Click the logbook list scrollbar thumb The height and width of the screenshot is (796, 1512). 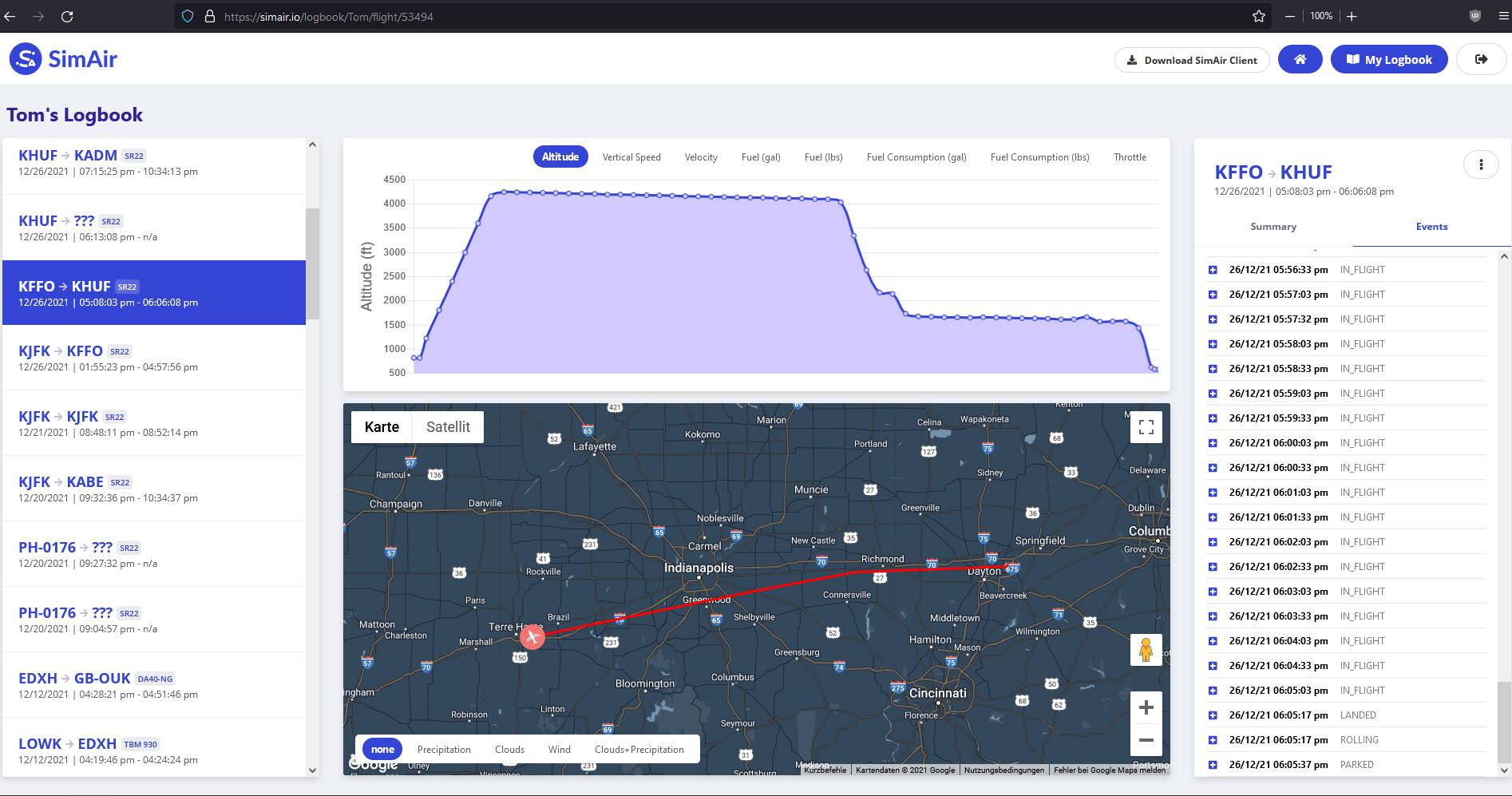pyautogui.click(x=312, y=264)
